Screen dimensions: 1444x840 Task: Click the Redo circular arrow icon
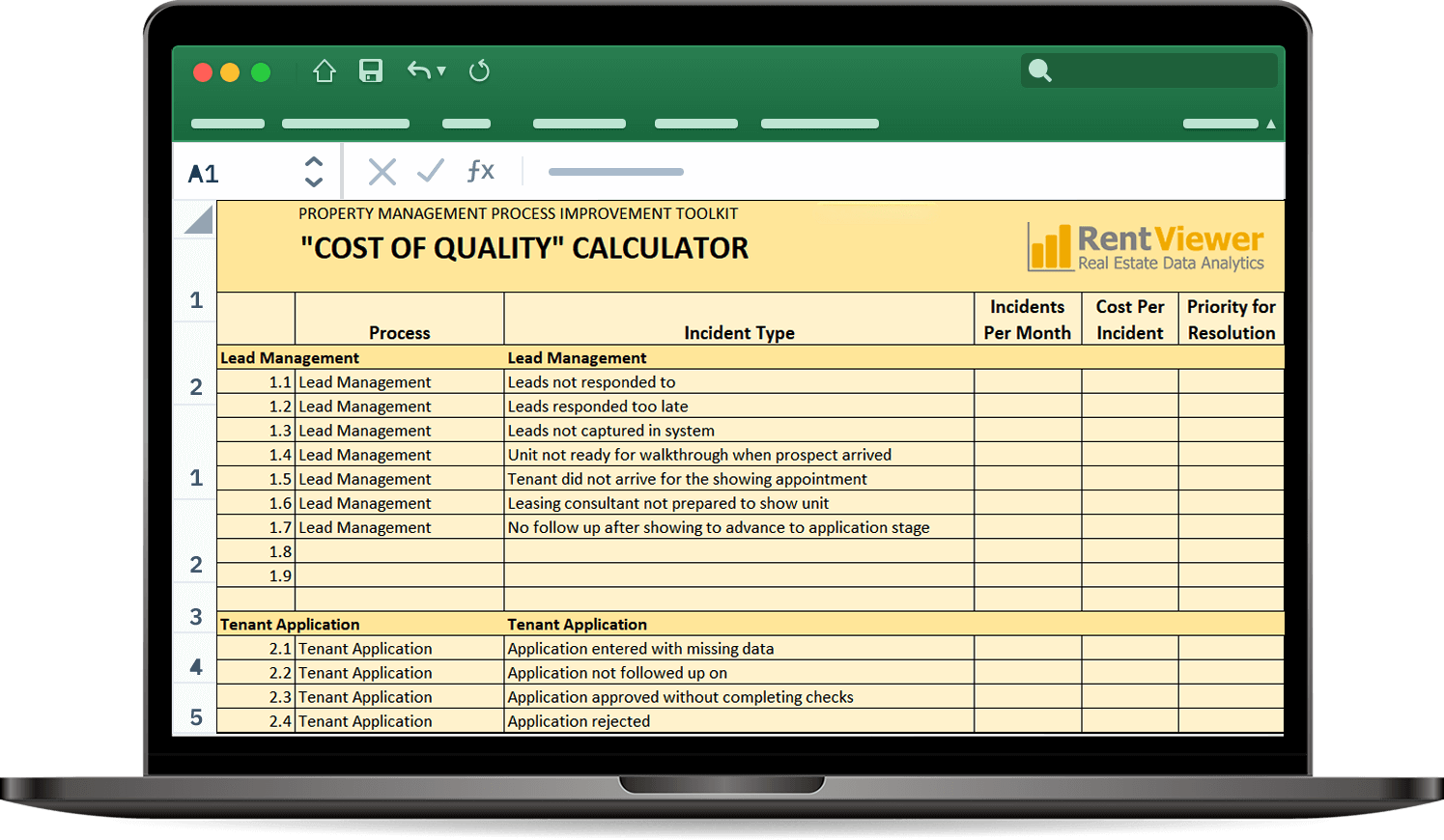(479, 71)
